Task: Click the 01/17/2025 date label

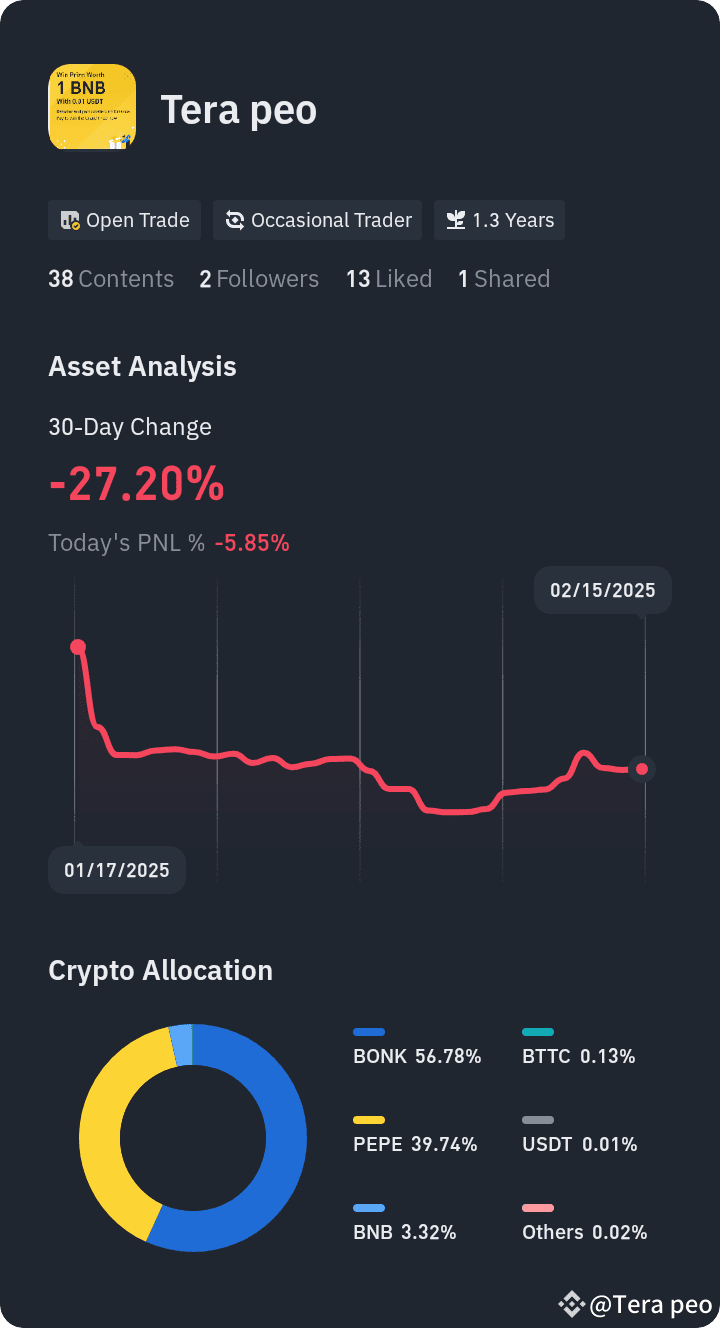Action: [117, 870]
